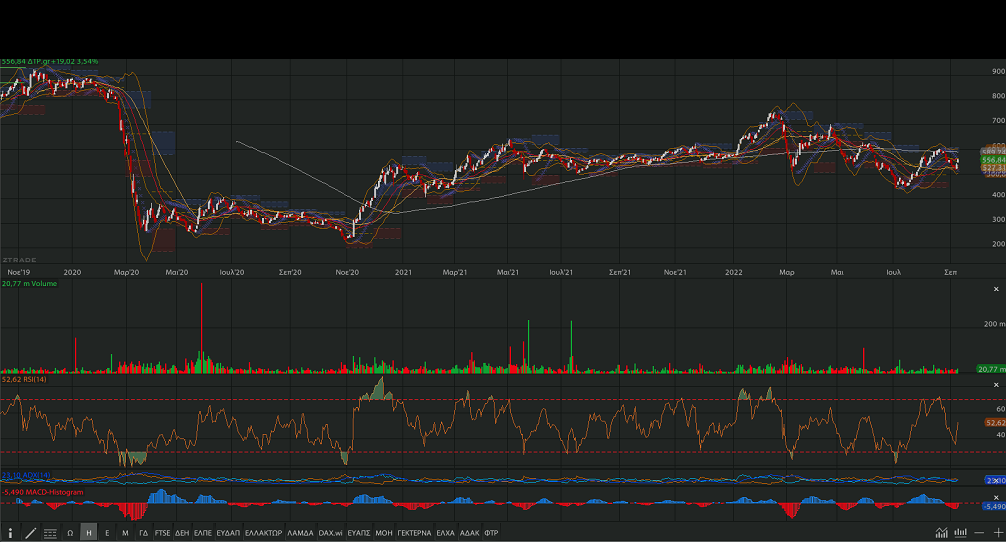Open the list view icon
This screenshot has width=1006, height=542.
click(x=50, y=533)
